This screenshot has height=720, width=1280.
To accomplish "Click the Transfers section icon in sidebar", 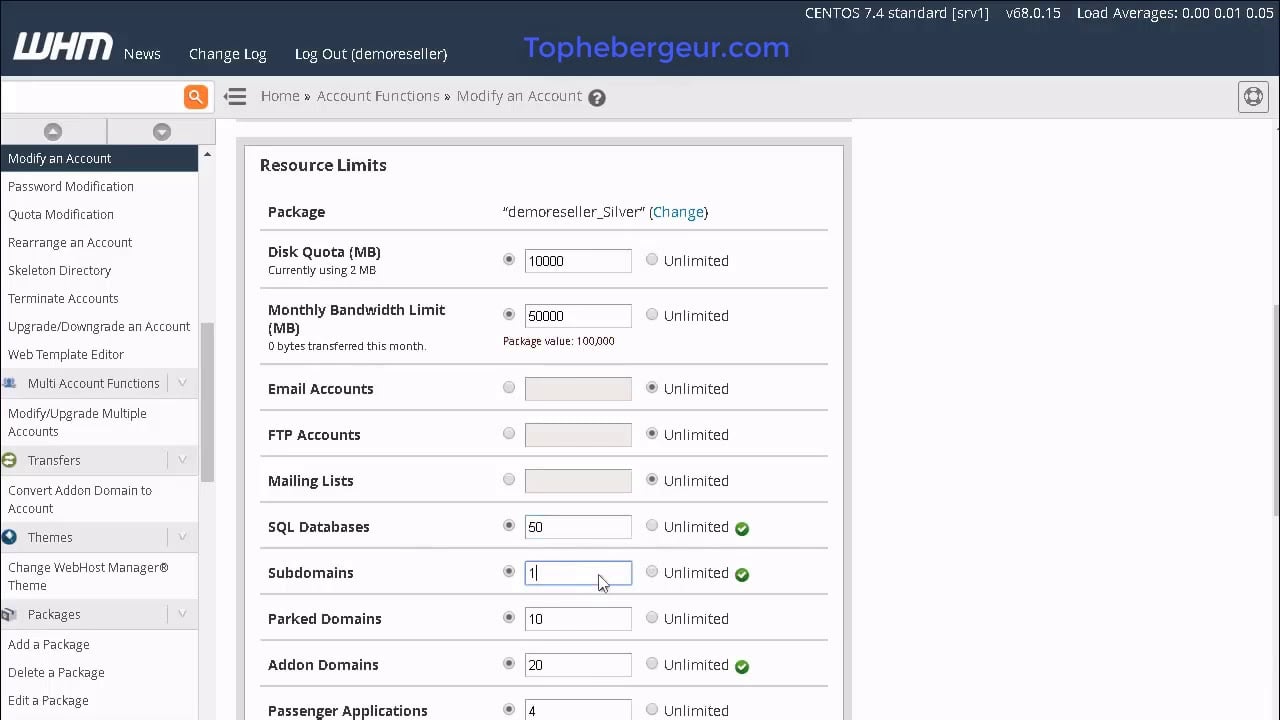I will pyautogui.click(x=9, y=460).
